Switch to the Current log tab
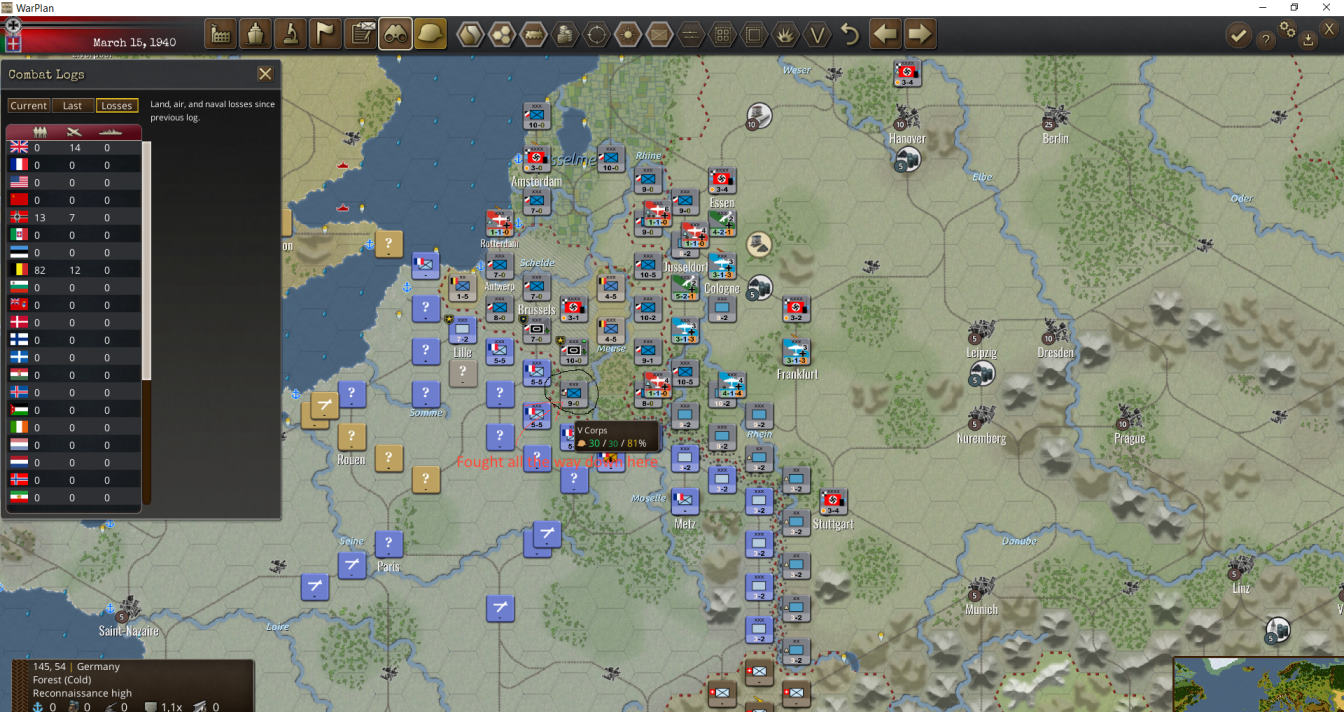The image size is (1344, 712). (29, 105)
